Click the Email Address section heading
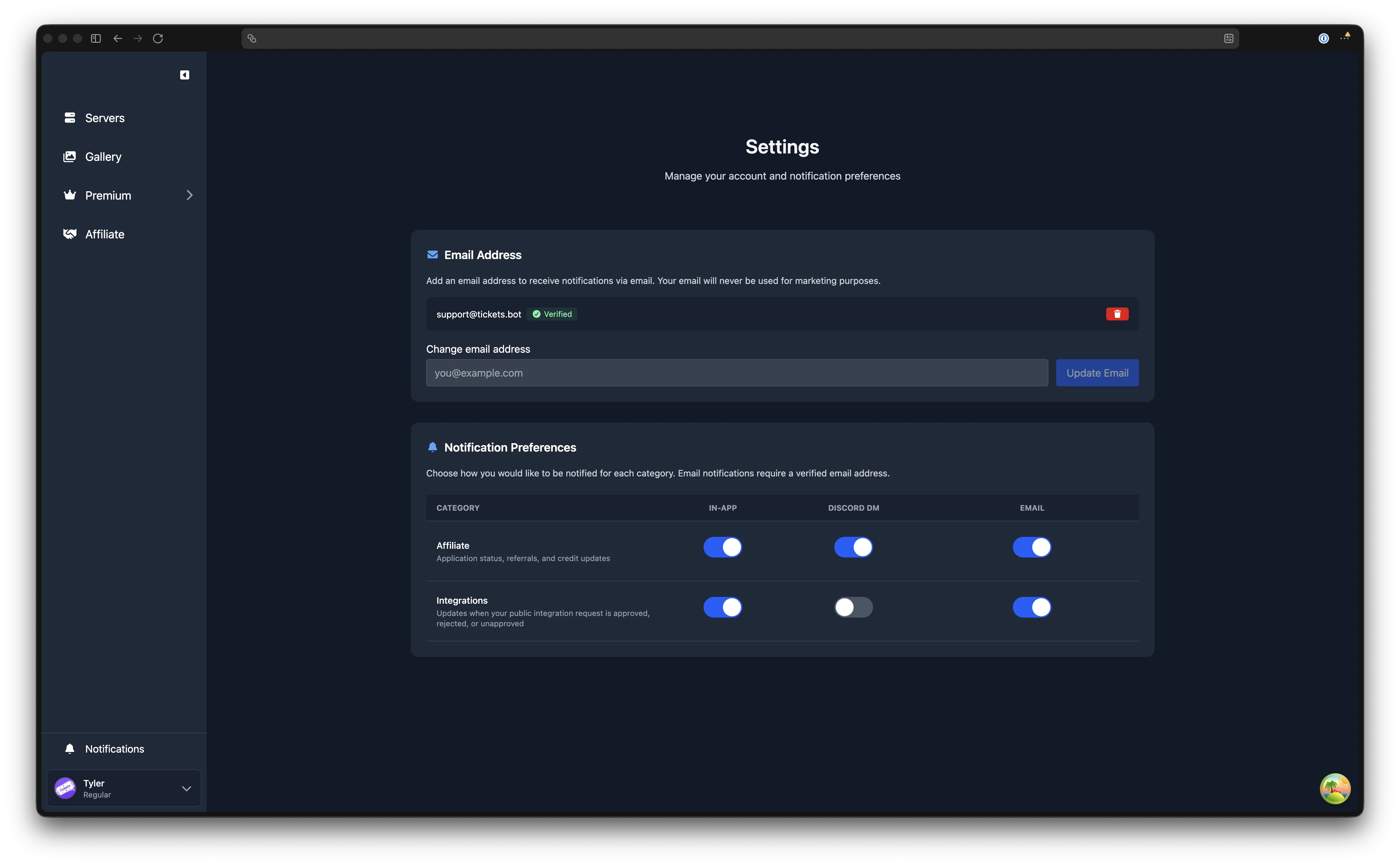Screen dimensions: 1400x865 [483, 255]
